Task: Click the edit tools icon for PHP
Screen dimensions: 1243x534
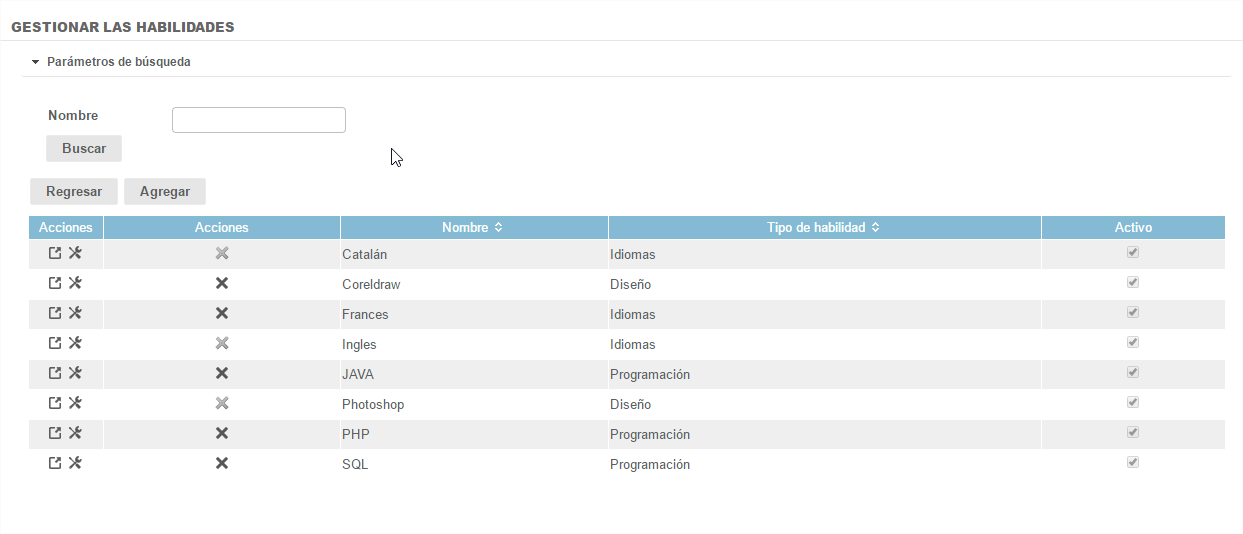Action: (x=75, y=434)
